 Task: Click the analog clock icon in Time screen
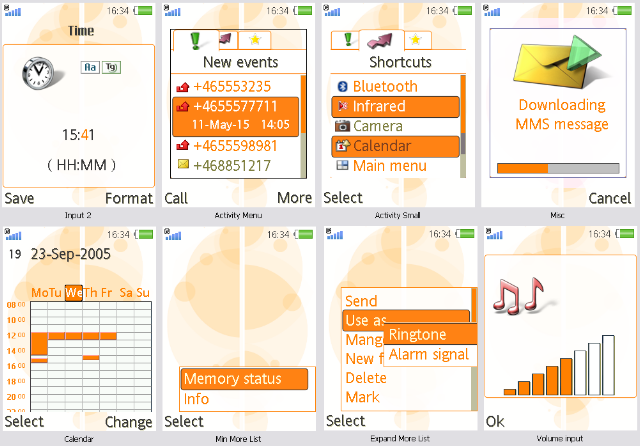pyautogui.click(x=38, y=73)
